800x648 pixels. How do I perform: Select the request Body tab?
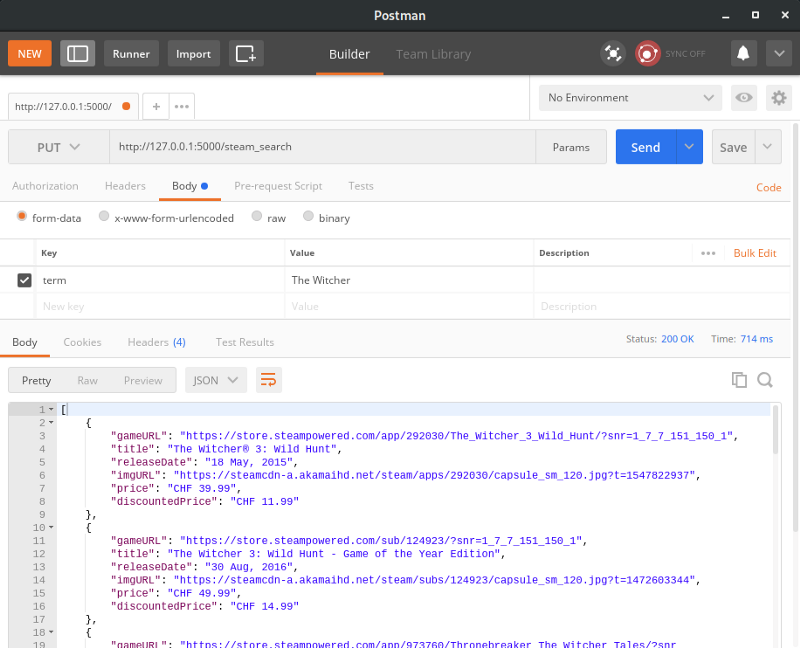(x=189, y=186)
